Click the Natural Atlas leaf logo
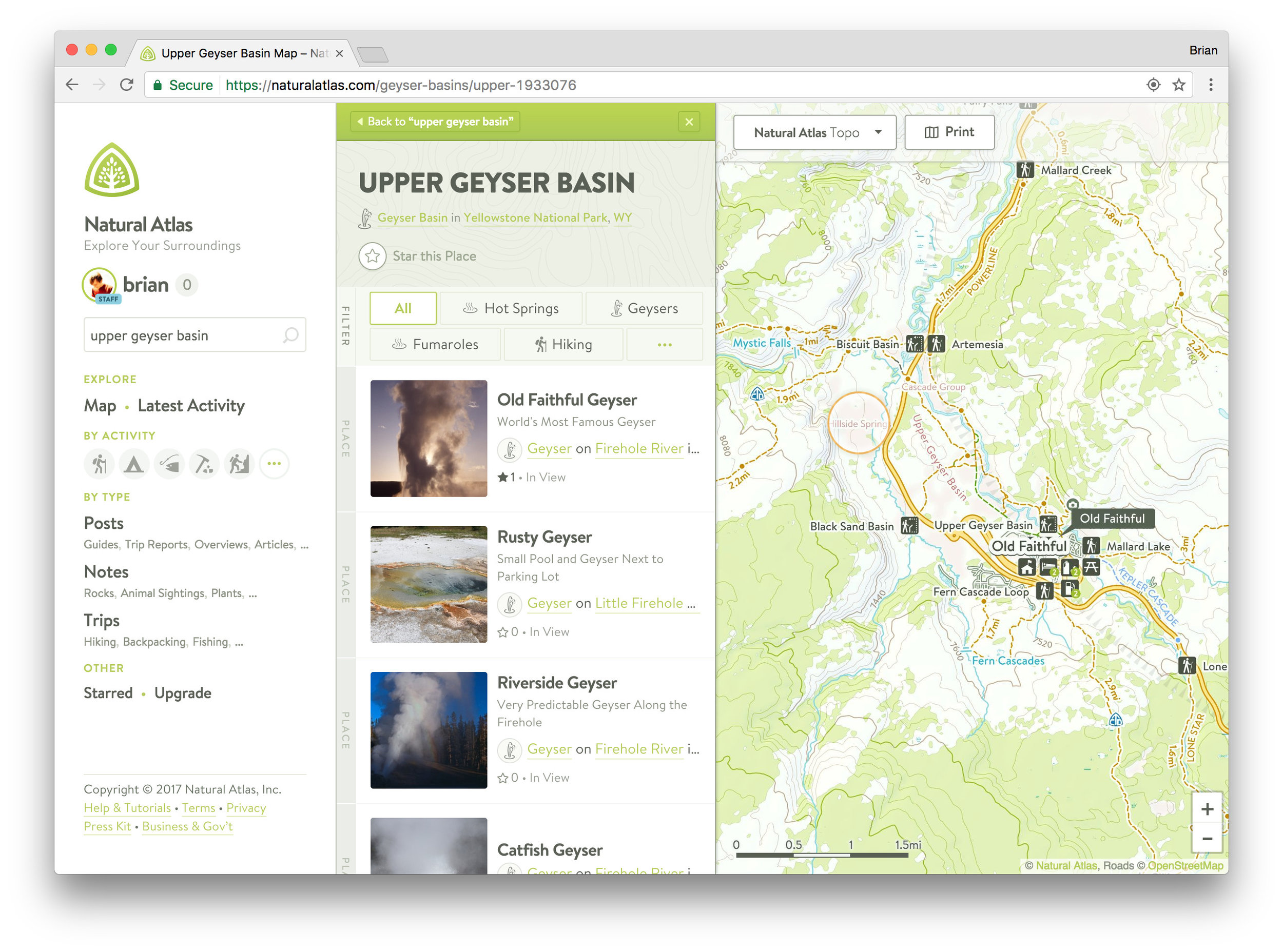The width and height of the screenshot is (1283, 952). coord(111,170)
